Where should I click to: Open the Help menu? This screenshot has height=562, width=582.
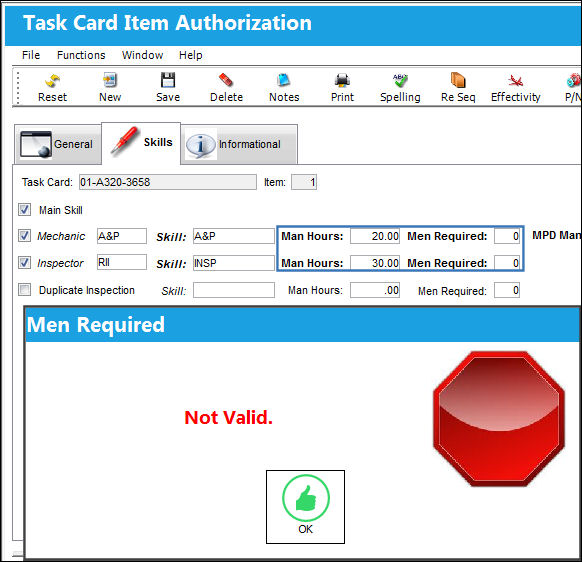[x=190, y=55]
